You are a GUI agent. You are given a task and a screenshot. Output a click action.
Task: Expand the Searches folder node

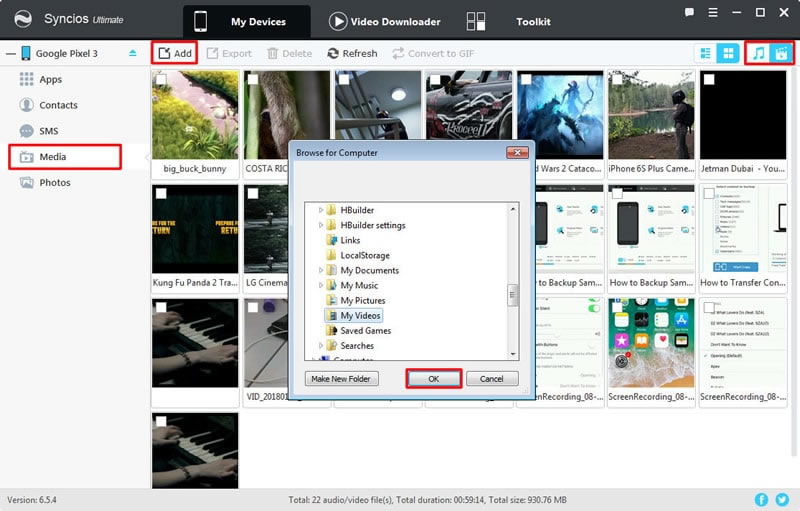pos(320,346)
